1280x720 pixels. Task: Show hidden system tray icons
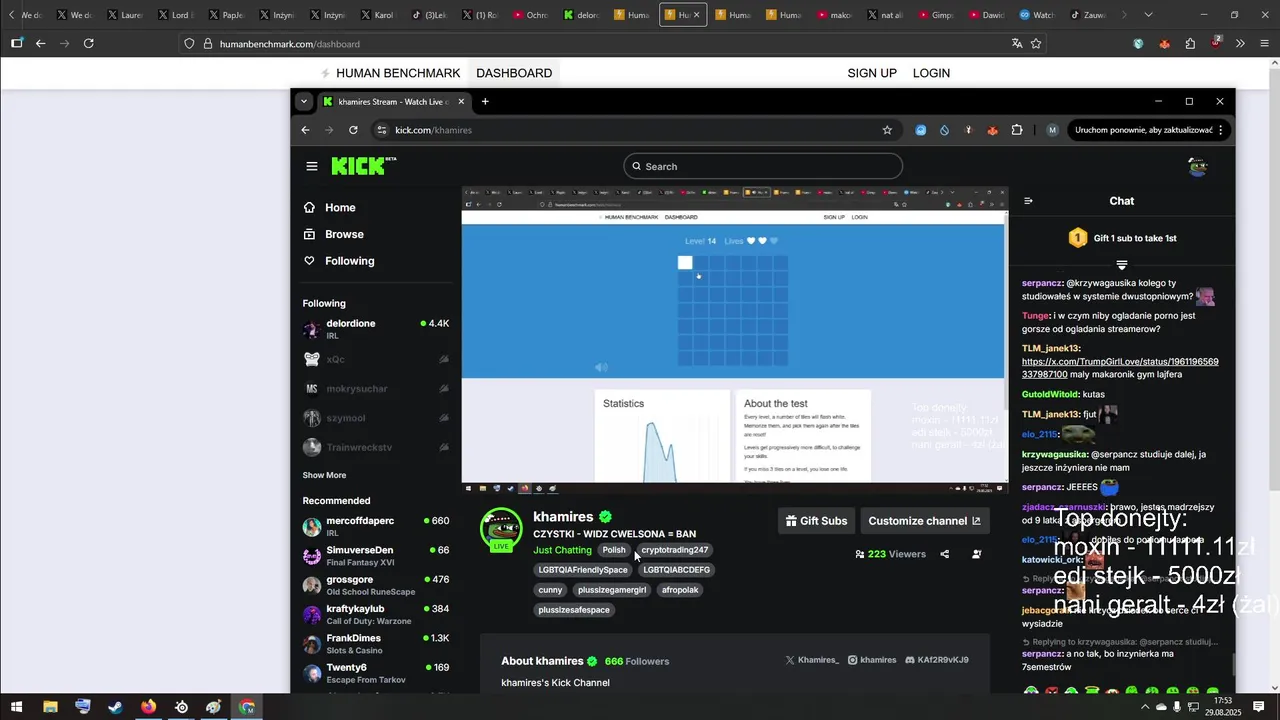point(1145,707)
